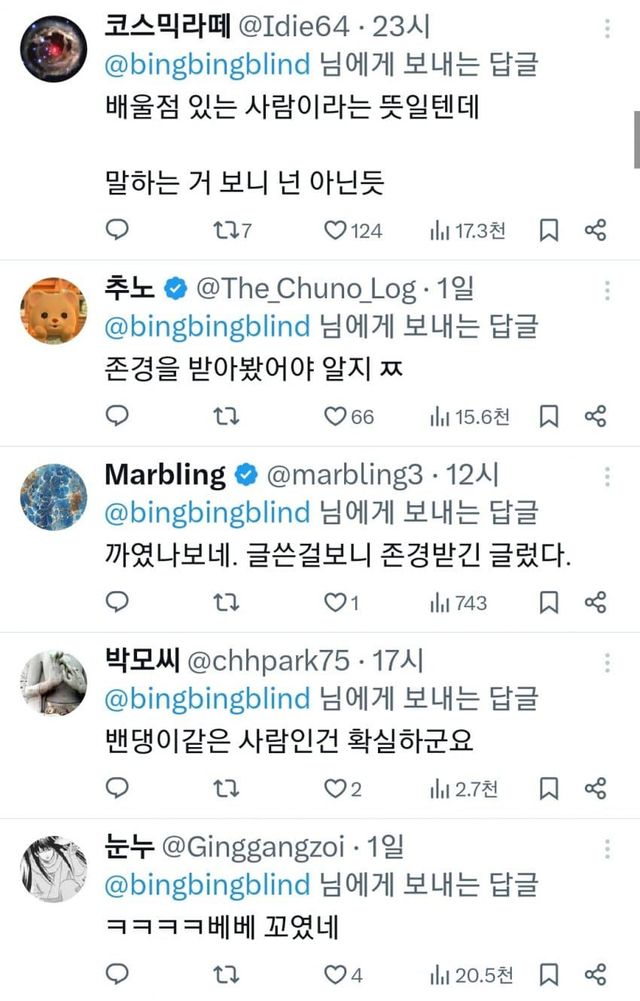
Task: Bookmark 추노's reply tweet
Action: 549,416
